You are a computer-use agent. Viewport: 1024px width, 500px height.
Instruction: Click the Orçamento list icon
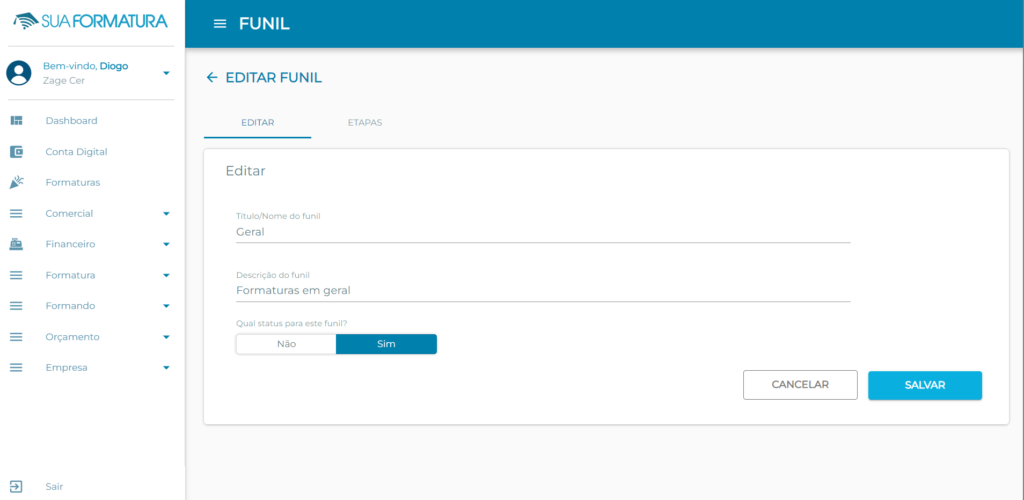[x=16, y=337]
